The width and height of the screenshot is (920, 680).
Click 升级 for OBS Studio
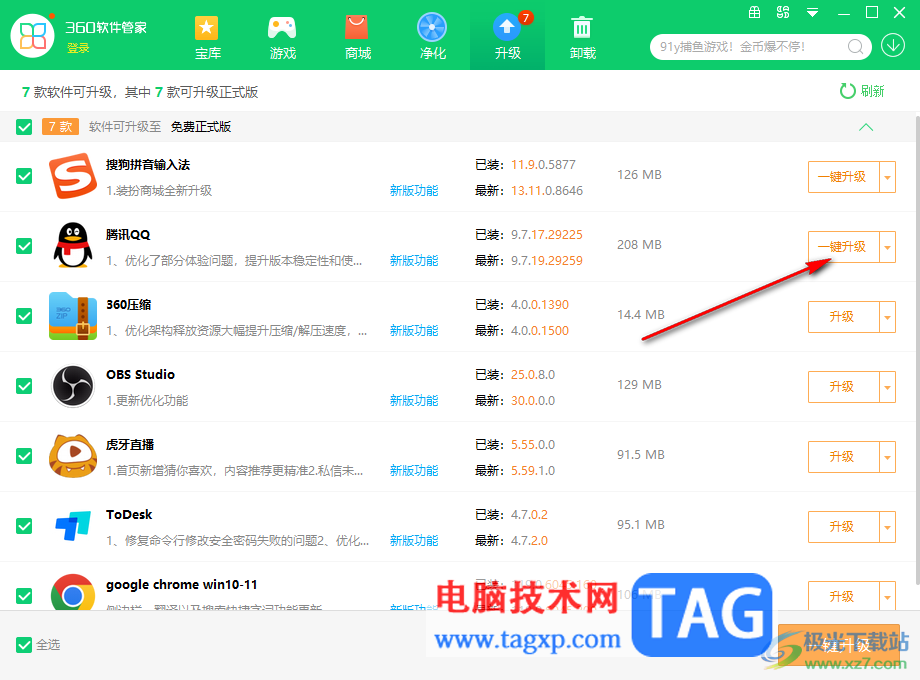843,387
